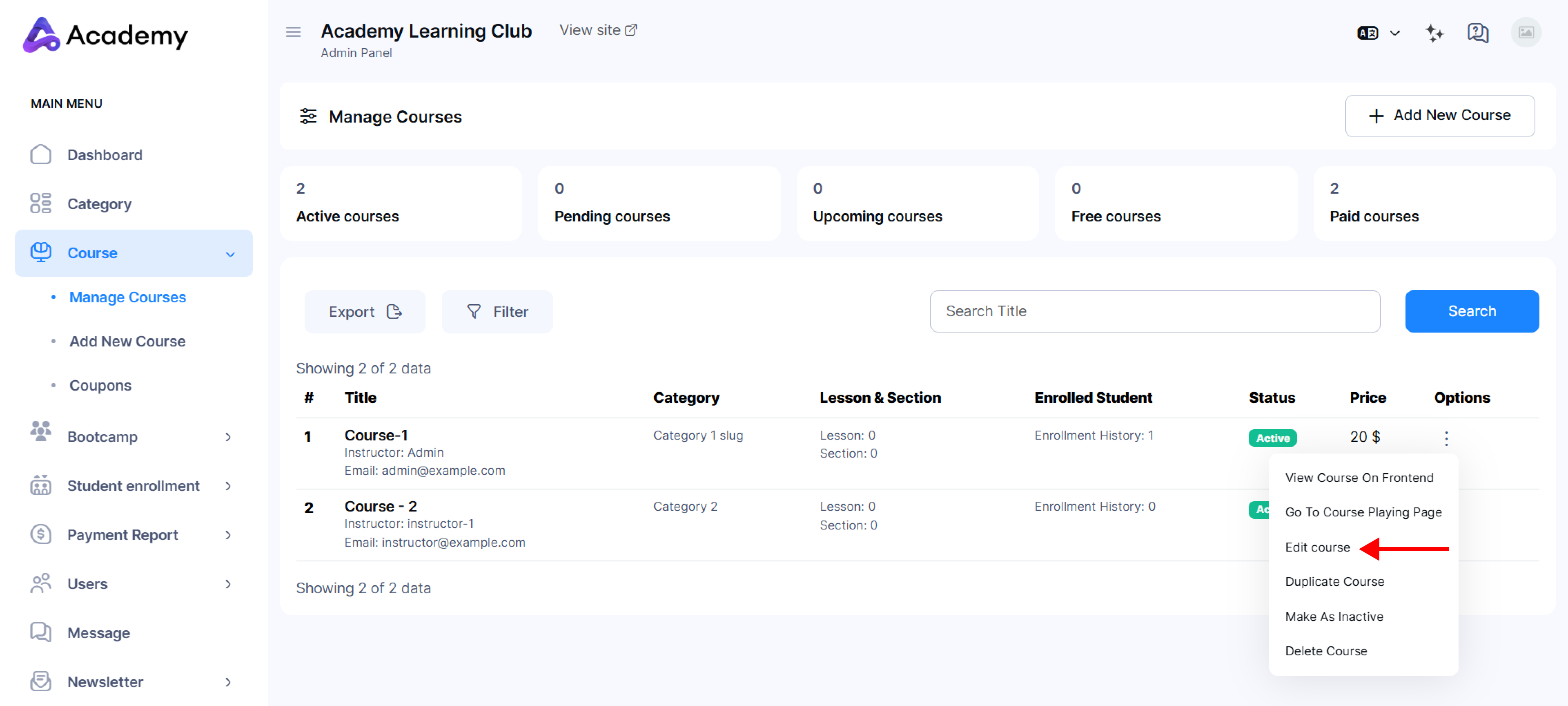Expand the Payment Report submenu
Viewport: 1568px width, 706px height.
228,535
